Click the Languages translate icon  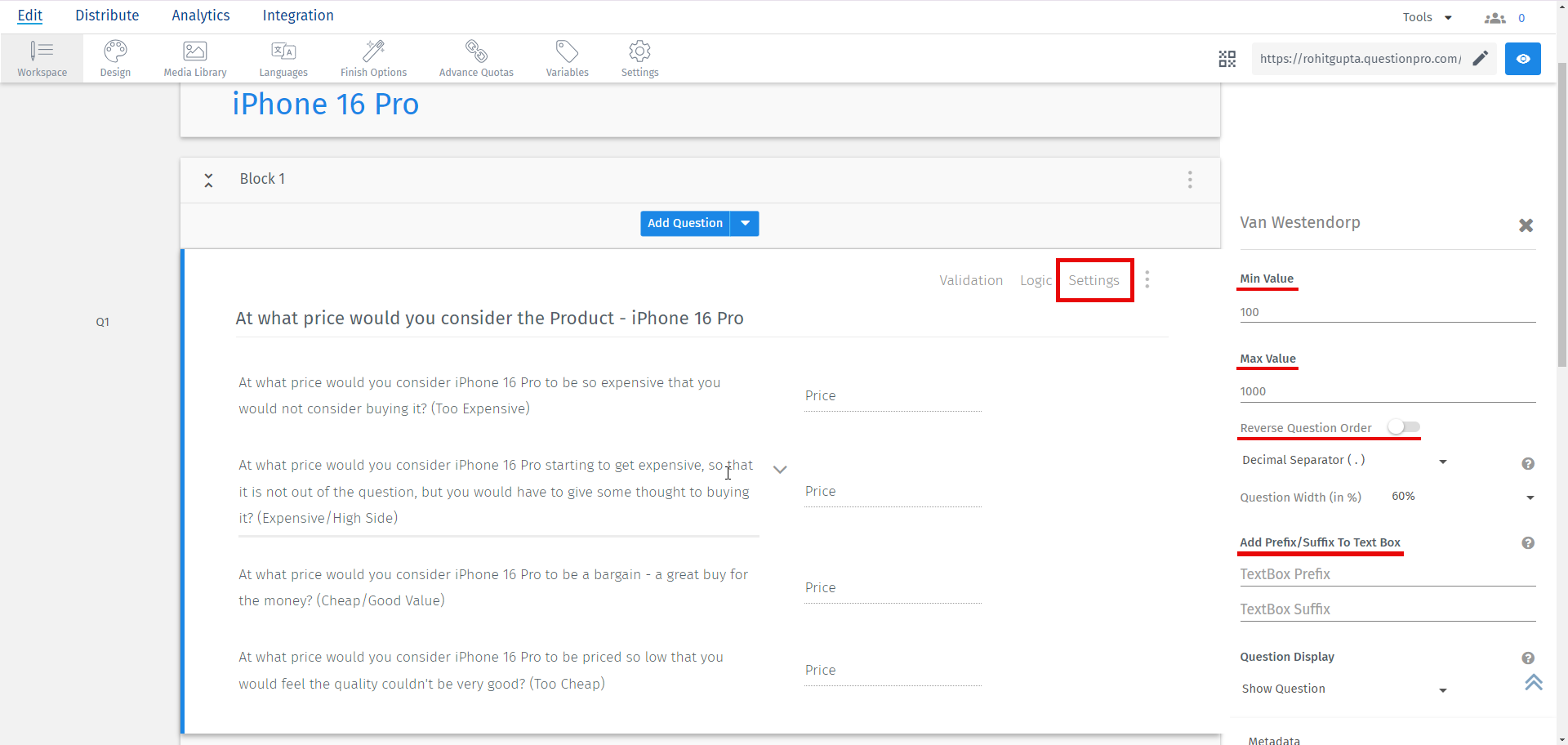pos(283,51)
